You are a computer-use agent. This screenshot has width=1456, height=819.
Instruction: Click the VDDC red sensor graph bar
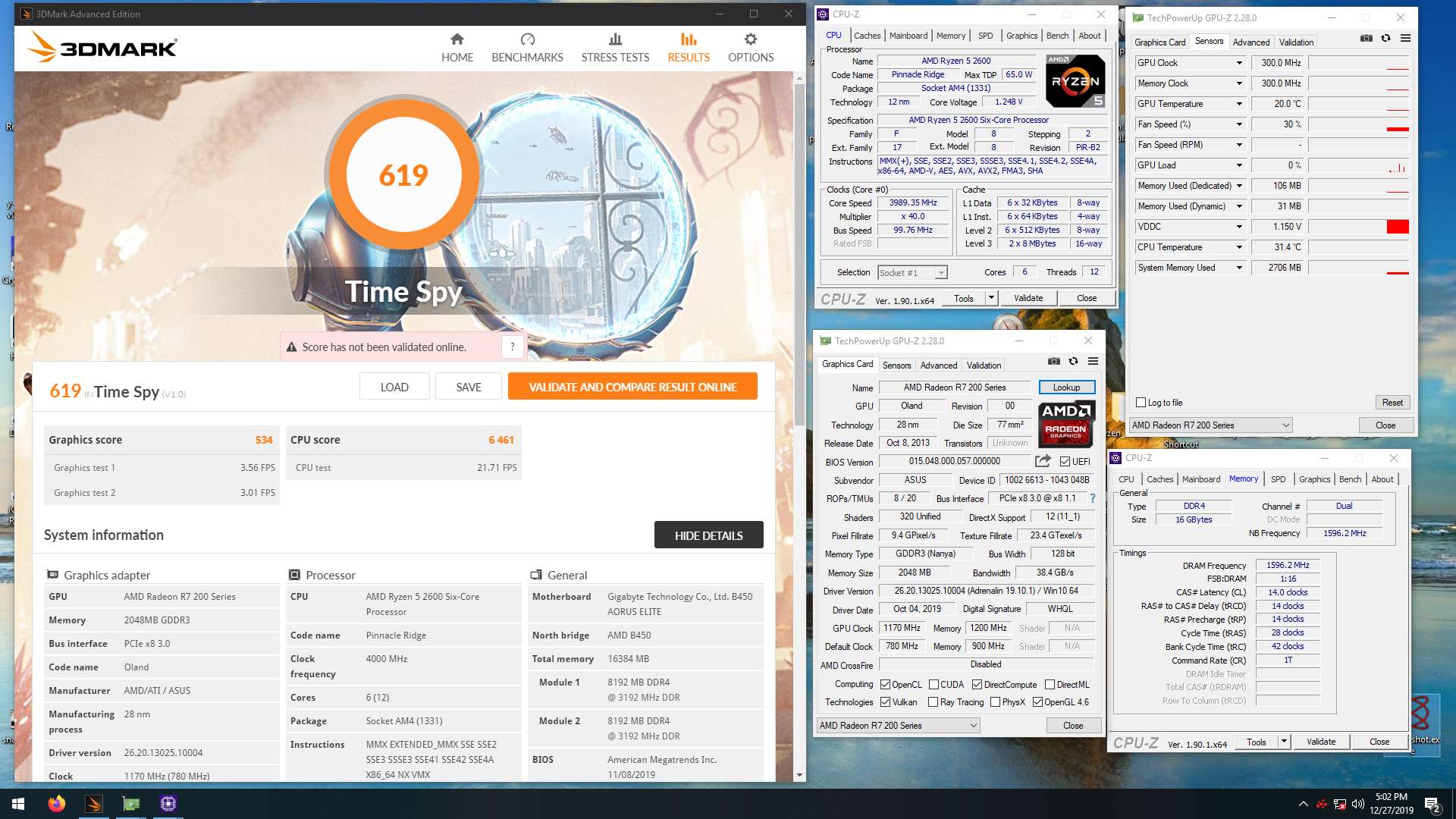point(1397,227)
